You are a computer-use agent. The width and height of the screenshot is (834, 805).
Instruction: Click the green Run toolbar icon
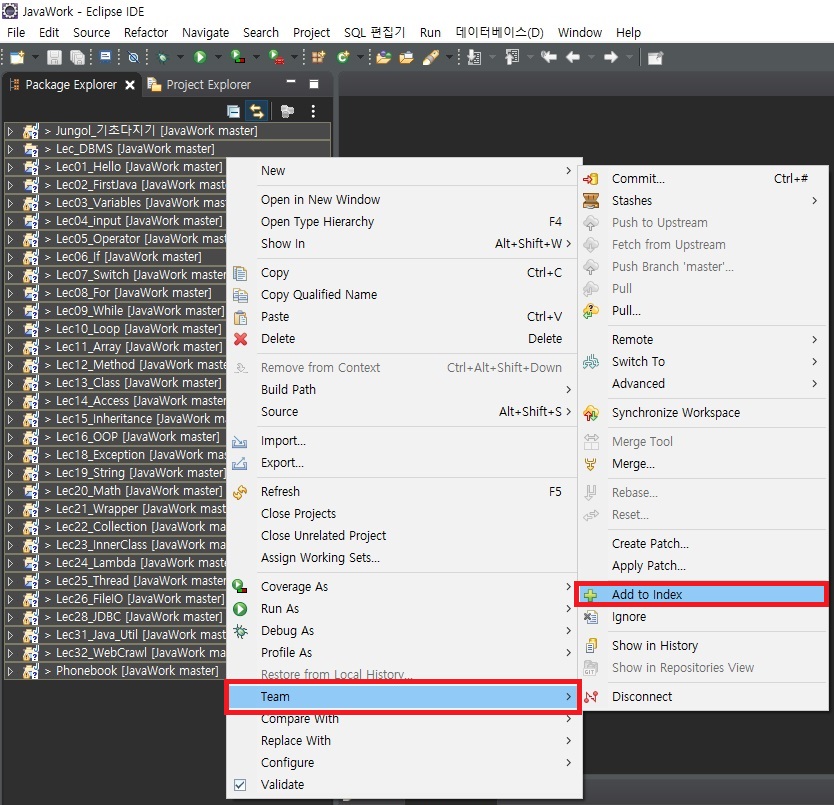[x=200, y=57]
